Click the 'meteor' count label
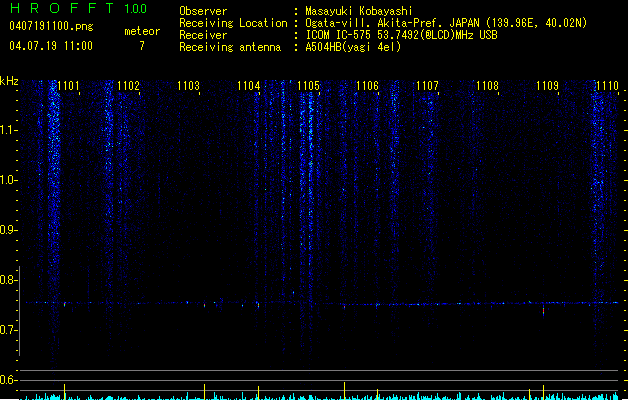 (142, 31)
